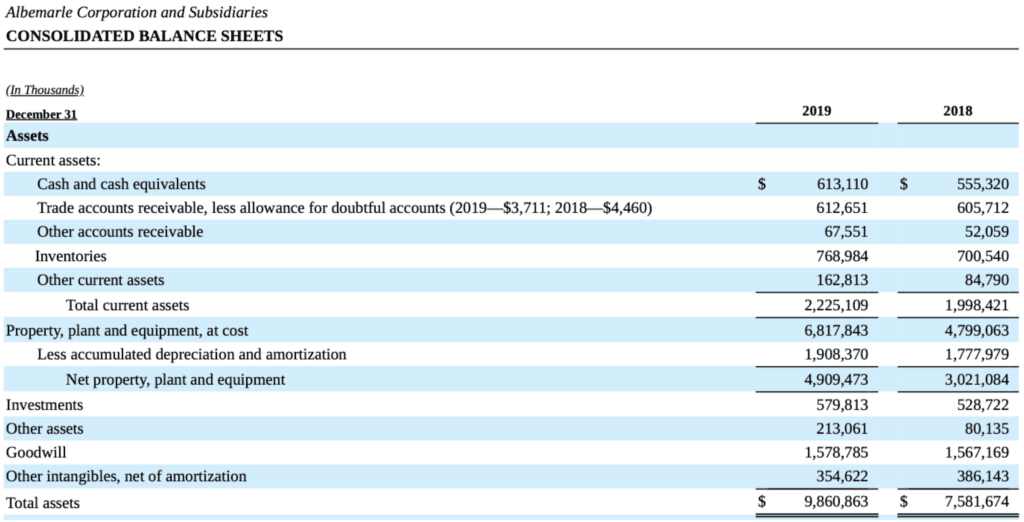Click total assets value 7,581,674
The width and height of the screenshot is (1024, 522).
(977, 502)
